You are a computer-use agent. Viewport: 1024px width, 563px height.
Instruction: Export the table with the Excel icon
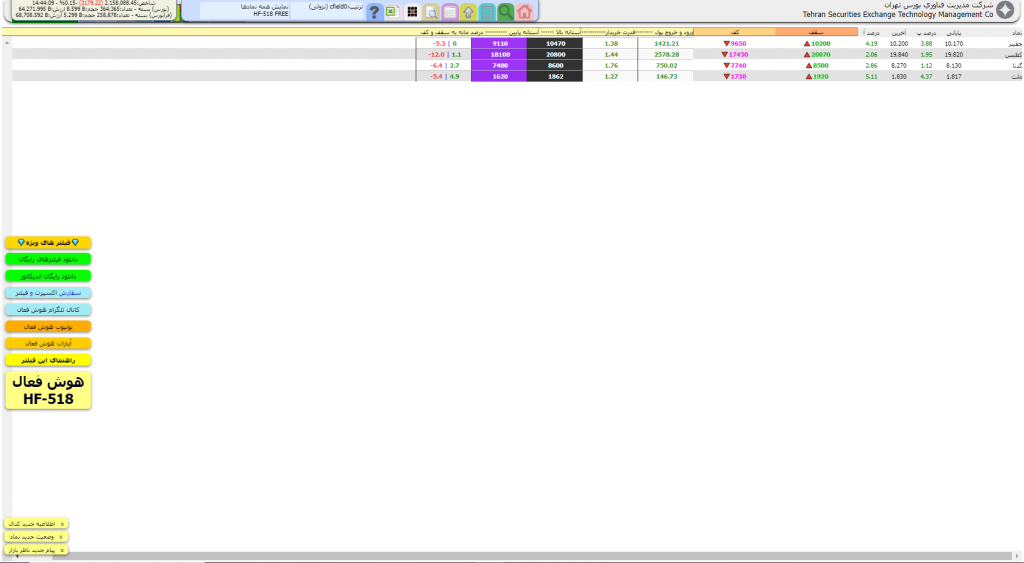click(392, 11)
